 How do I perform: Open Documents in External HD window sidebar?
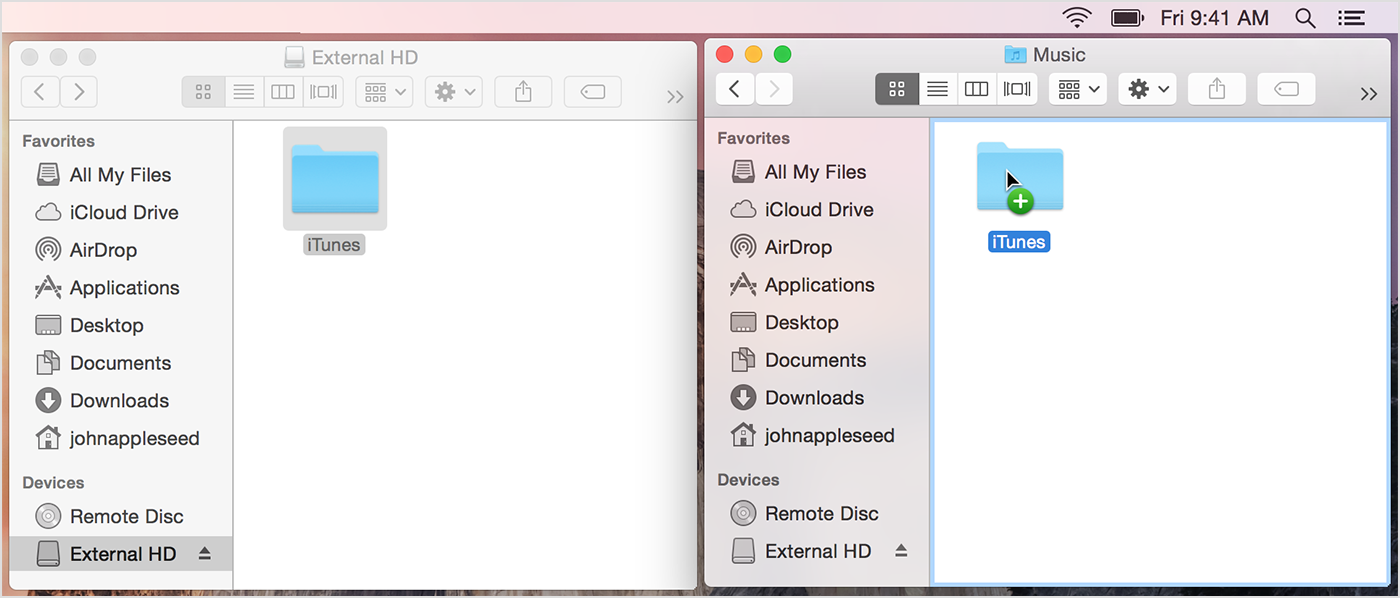click(x=121, y=363)
